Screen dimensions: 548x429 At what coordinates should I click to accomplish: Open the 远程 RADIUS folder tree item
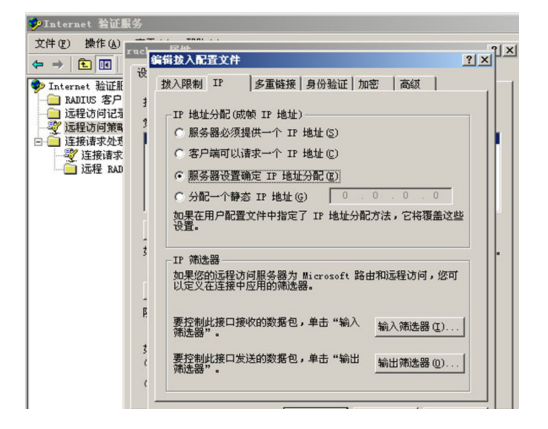coord(102,169)
